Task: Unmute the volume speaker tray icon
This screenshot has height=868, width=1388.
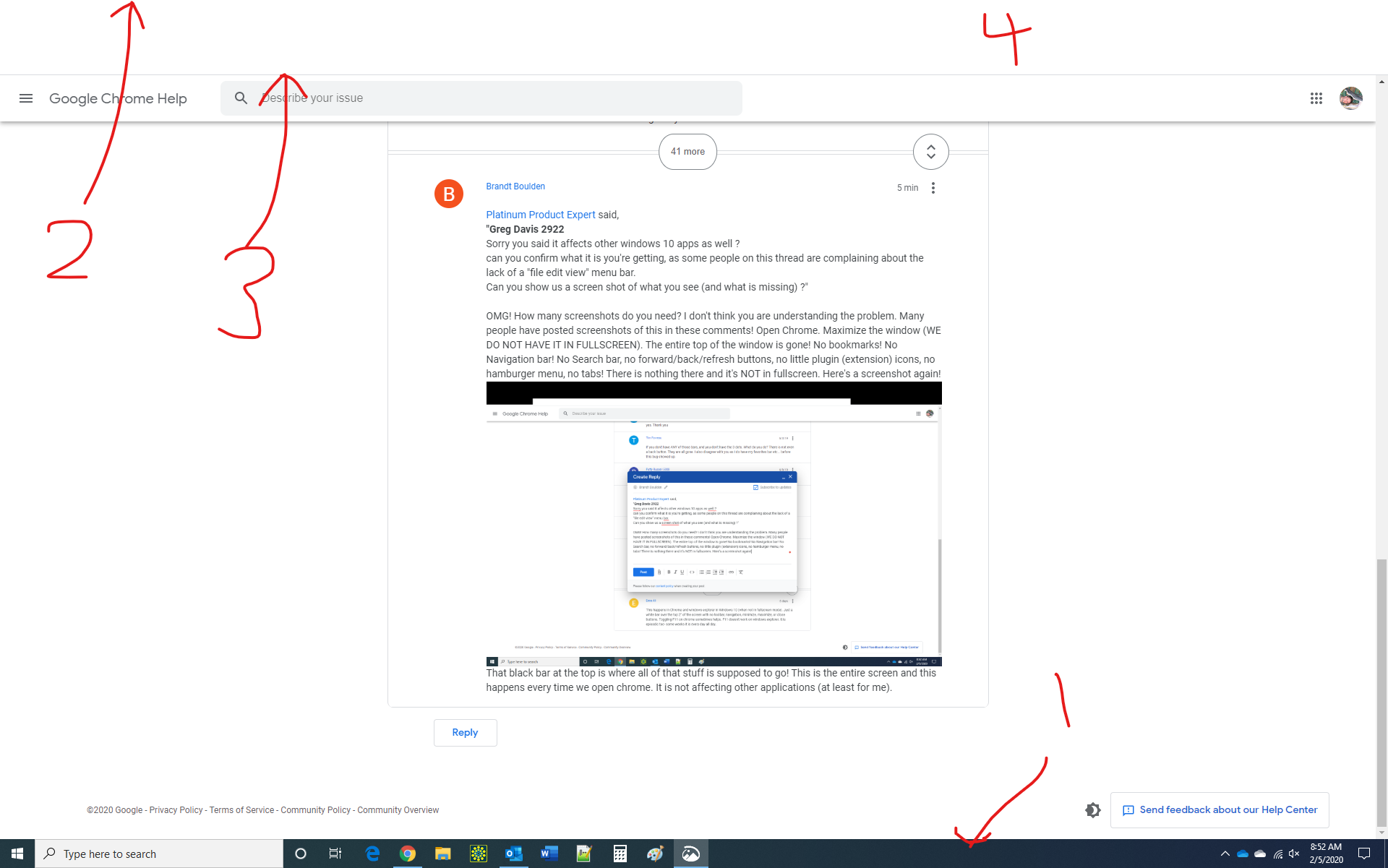Action: [1294, 854]
